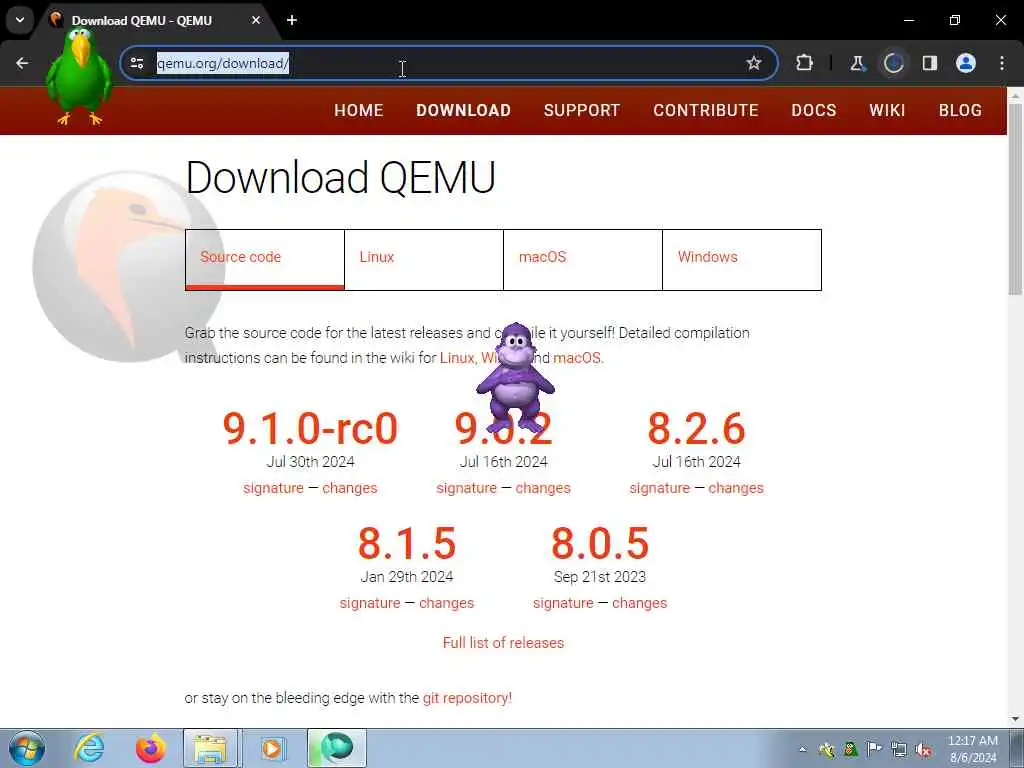
Task: Click the scrollbar up arrow
Action: point(1015,95)
